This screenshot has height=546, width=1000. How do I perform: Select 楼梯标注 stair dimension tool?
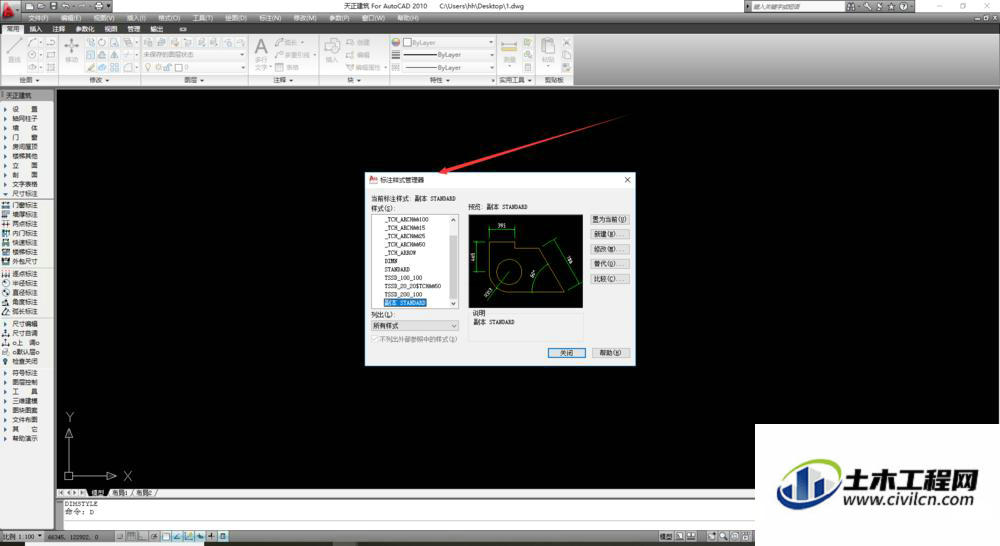click(20, 252)
